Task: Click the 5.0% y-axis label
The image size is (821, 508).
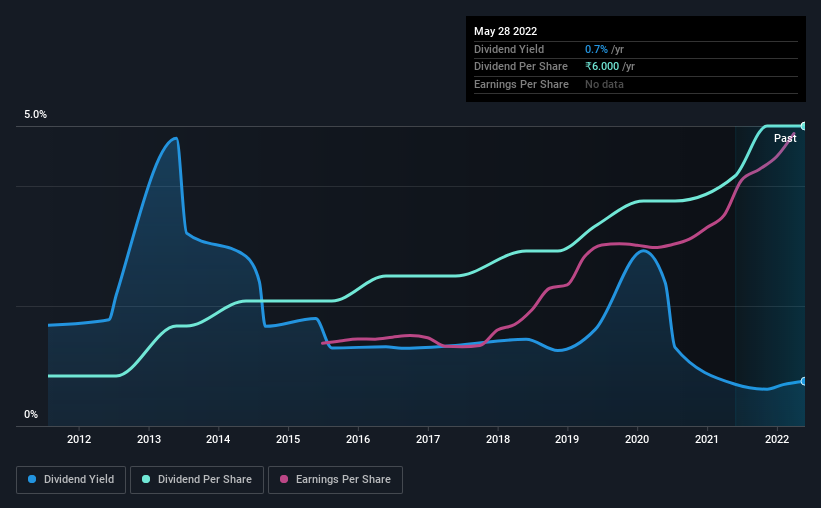Action: 36,114
